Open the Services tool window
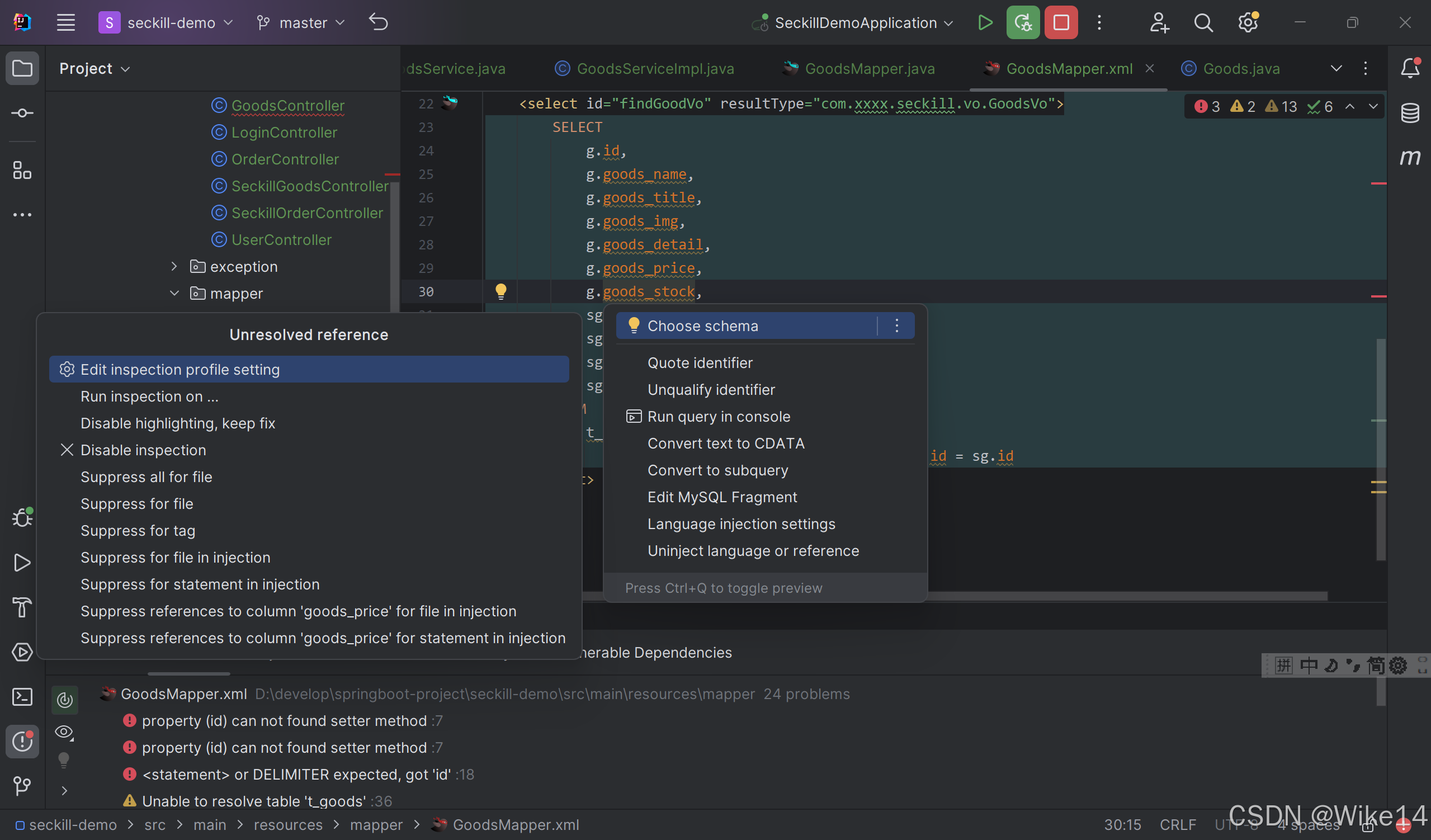This screenshot has width=1431, height=840. (22, 652)
